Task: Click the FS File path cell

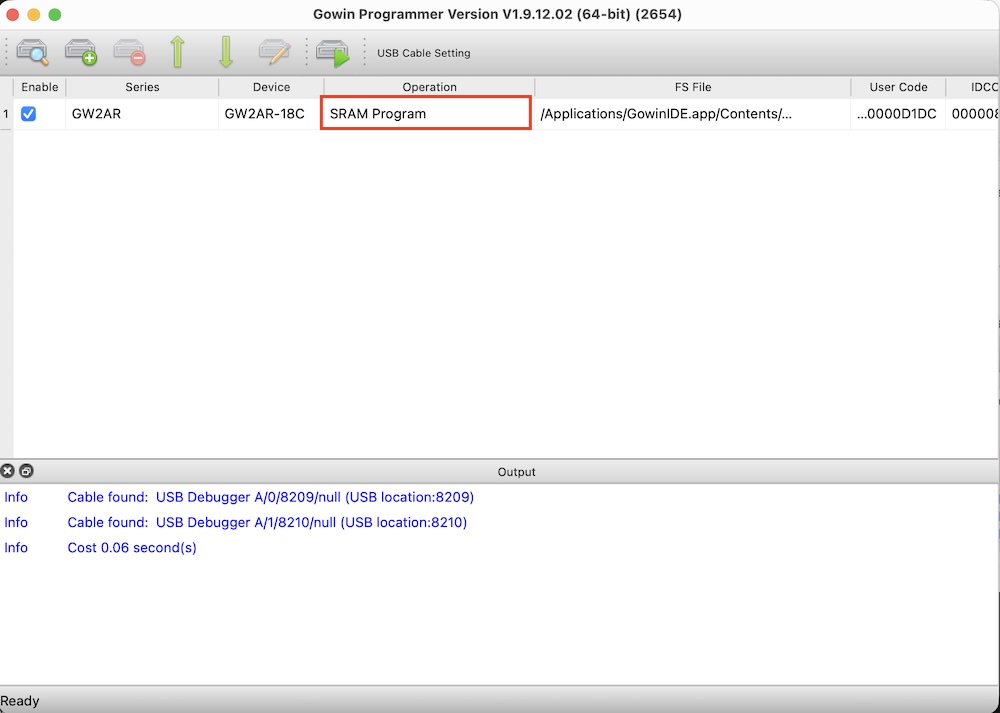Action: tap(692, 114)
